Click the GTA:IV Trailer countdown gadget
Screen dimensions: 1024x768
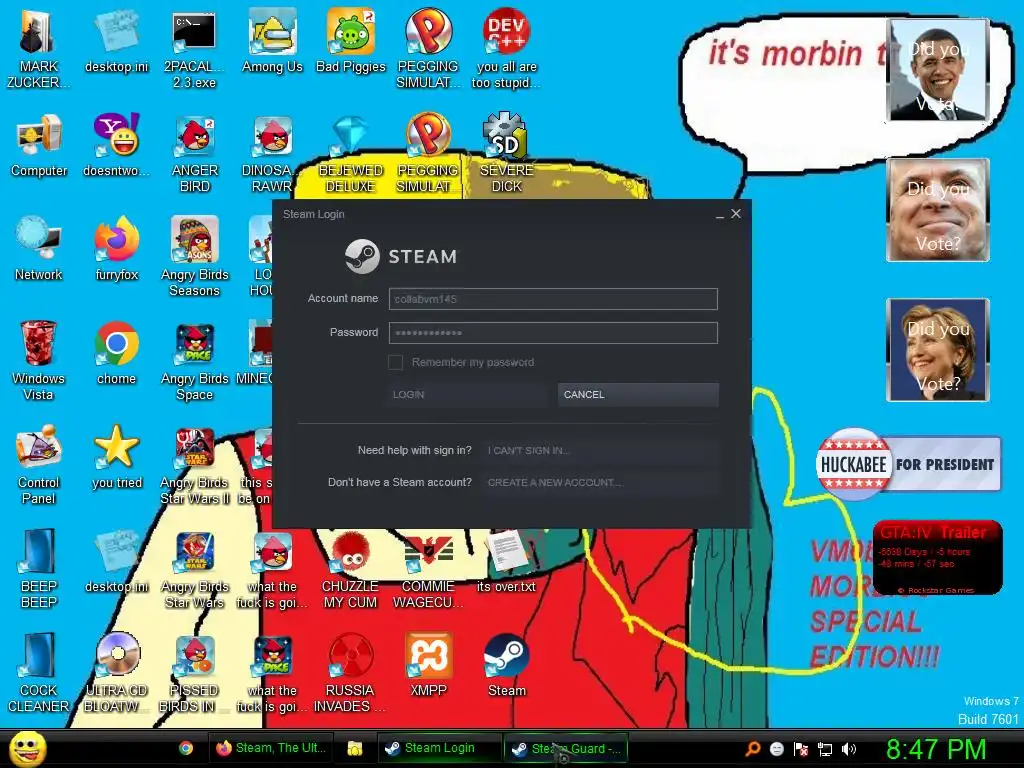tap(937, 558)
